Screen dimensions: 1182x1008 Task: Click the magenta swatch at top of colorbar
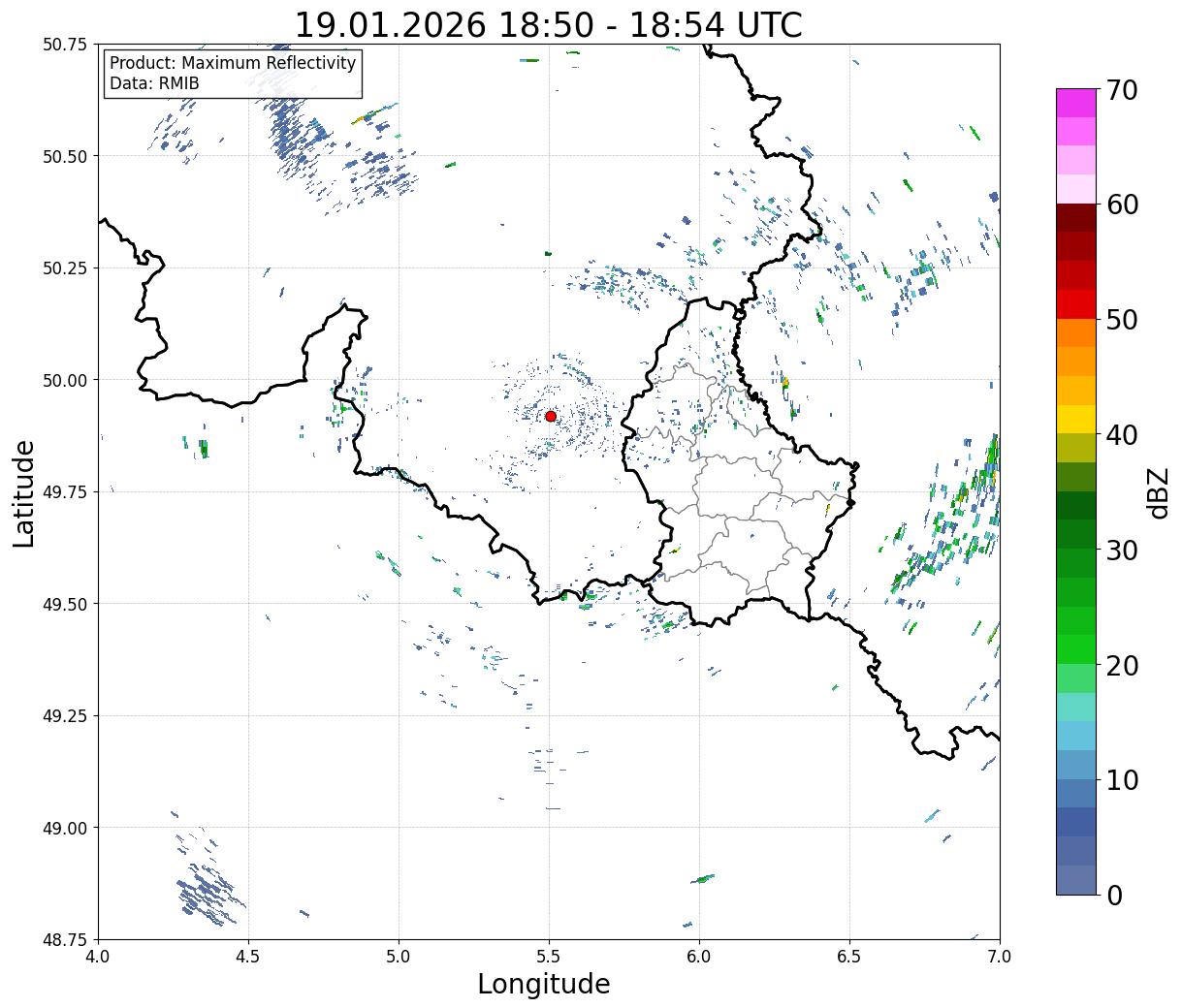pyautogui.click(x=1076, y=103)
